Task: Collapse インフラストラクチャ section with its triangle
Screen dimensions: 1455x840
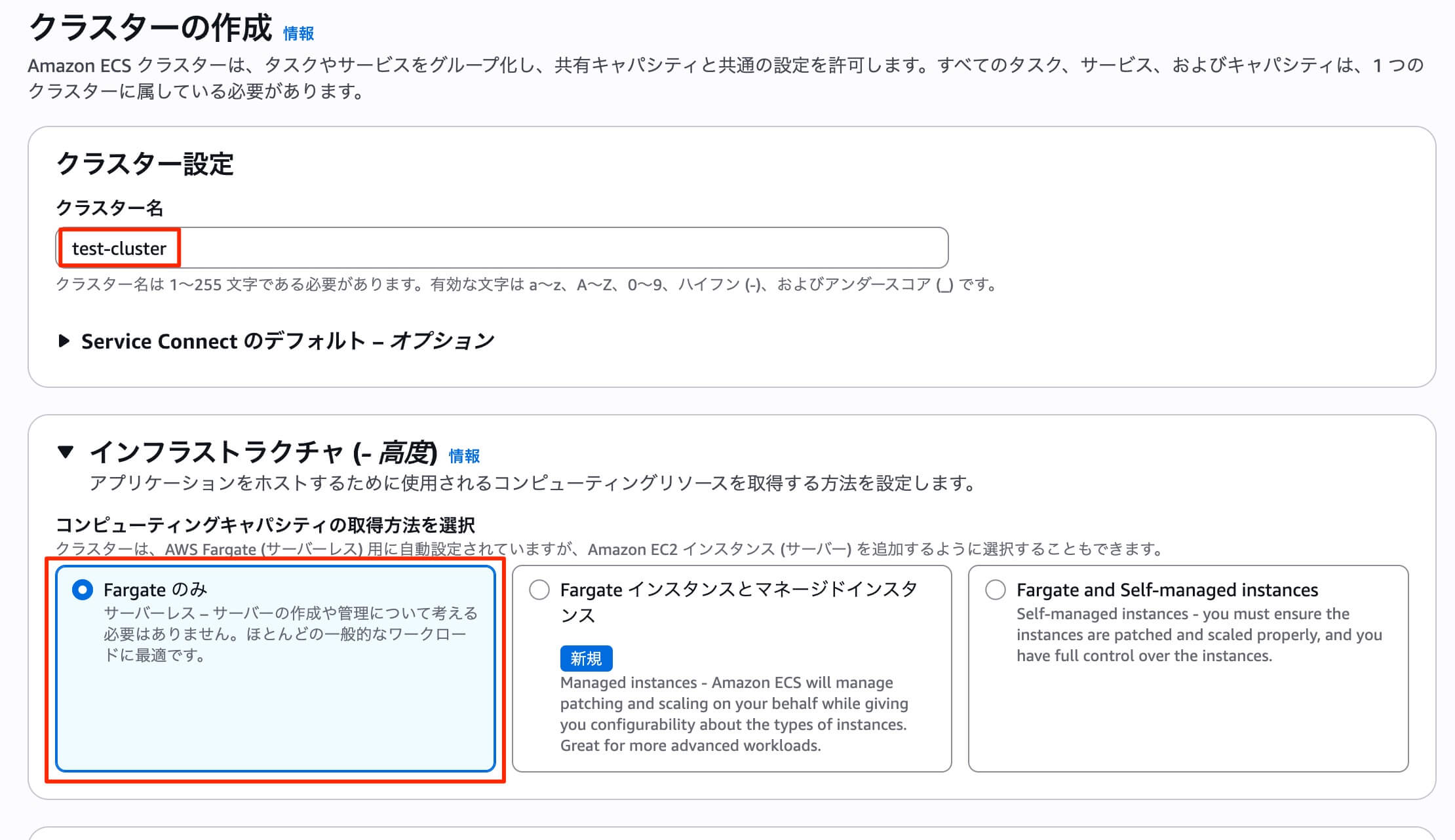Action: (x=66, y=452)
